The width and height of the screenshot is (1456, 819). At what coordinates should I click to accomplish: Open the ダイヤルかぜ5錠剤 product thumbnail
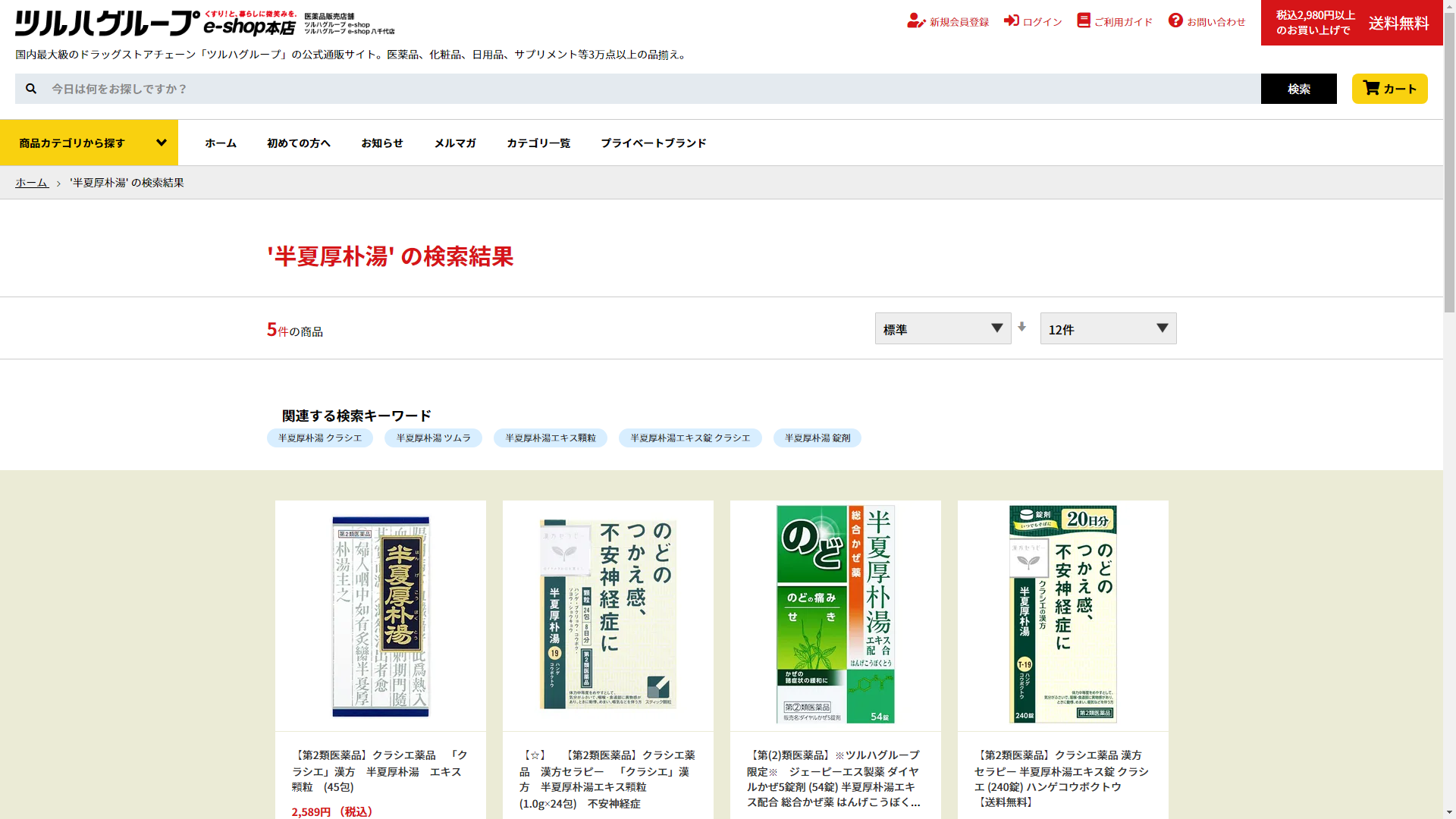[835, 614]
